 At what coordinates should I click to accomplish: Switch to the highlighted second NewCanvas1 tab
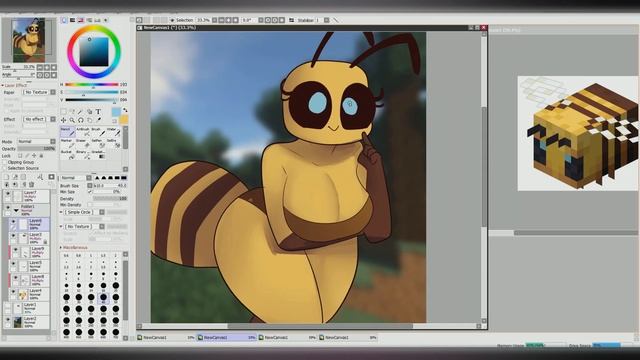coord(227,338)
